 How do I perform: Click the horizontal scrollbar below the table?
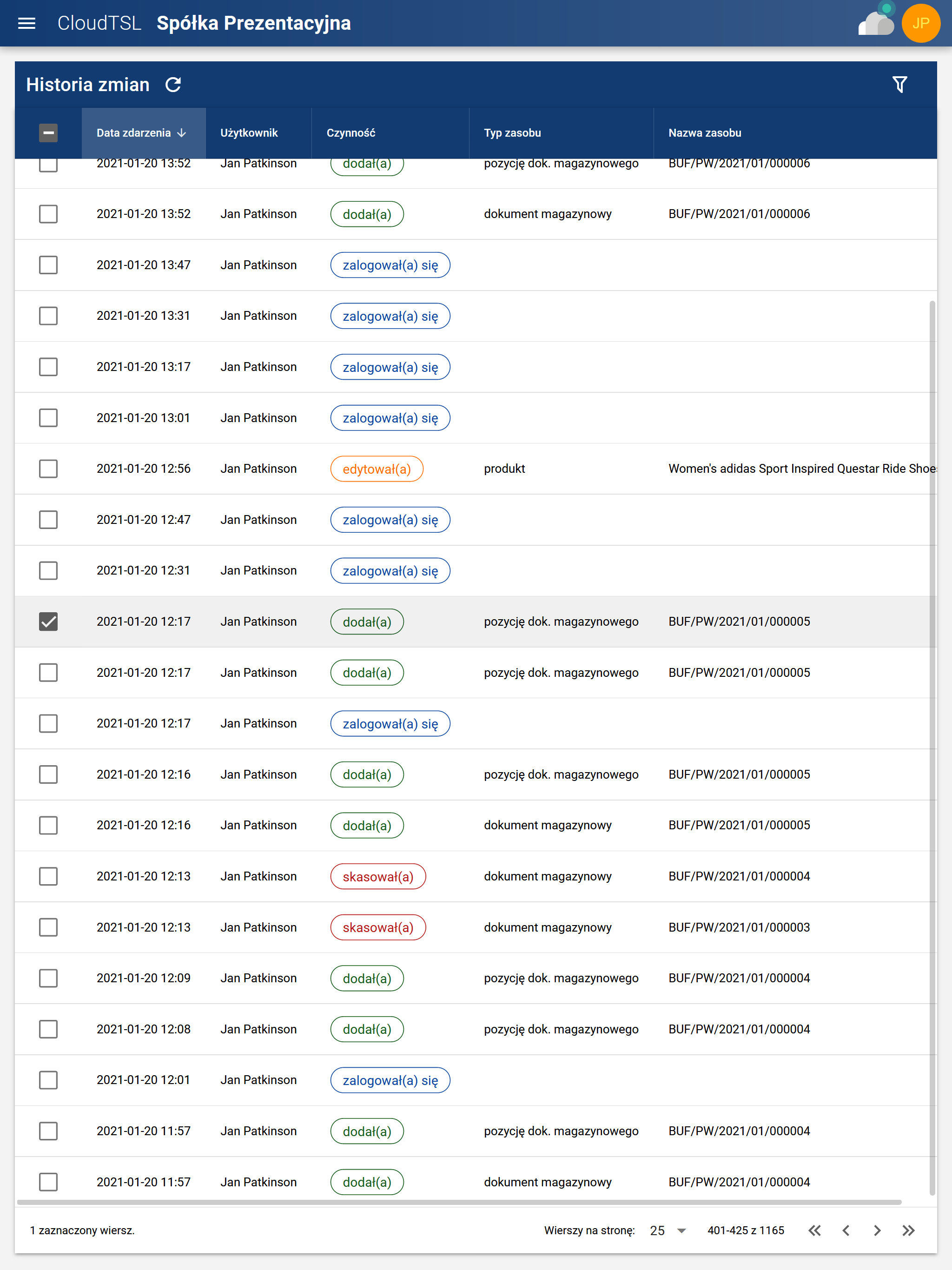[x=459, y=1202]
